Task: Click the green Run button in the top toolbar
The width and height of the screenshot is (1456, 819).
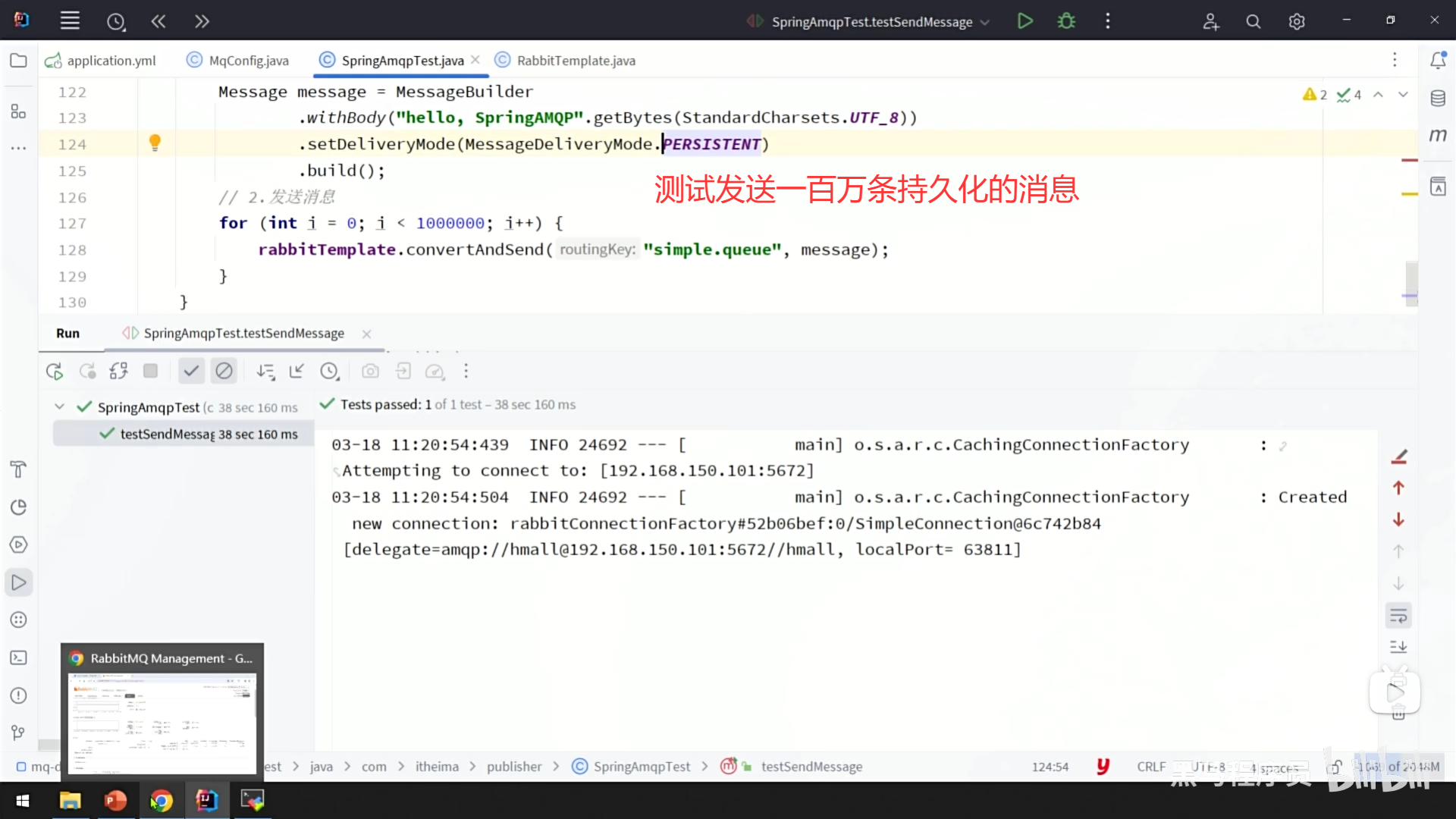Action: coord(1025,21)
